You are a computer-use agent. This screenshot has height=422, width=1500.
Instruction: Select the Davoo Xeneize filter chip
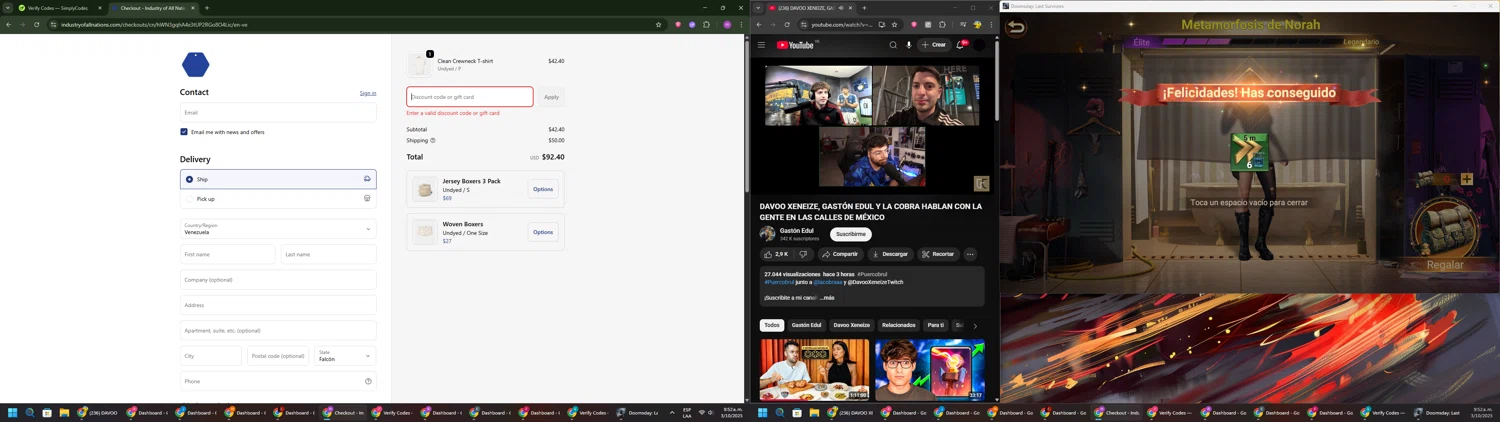[x=851, y=325]
